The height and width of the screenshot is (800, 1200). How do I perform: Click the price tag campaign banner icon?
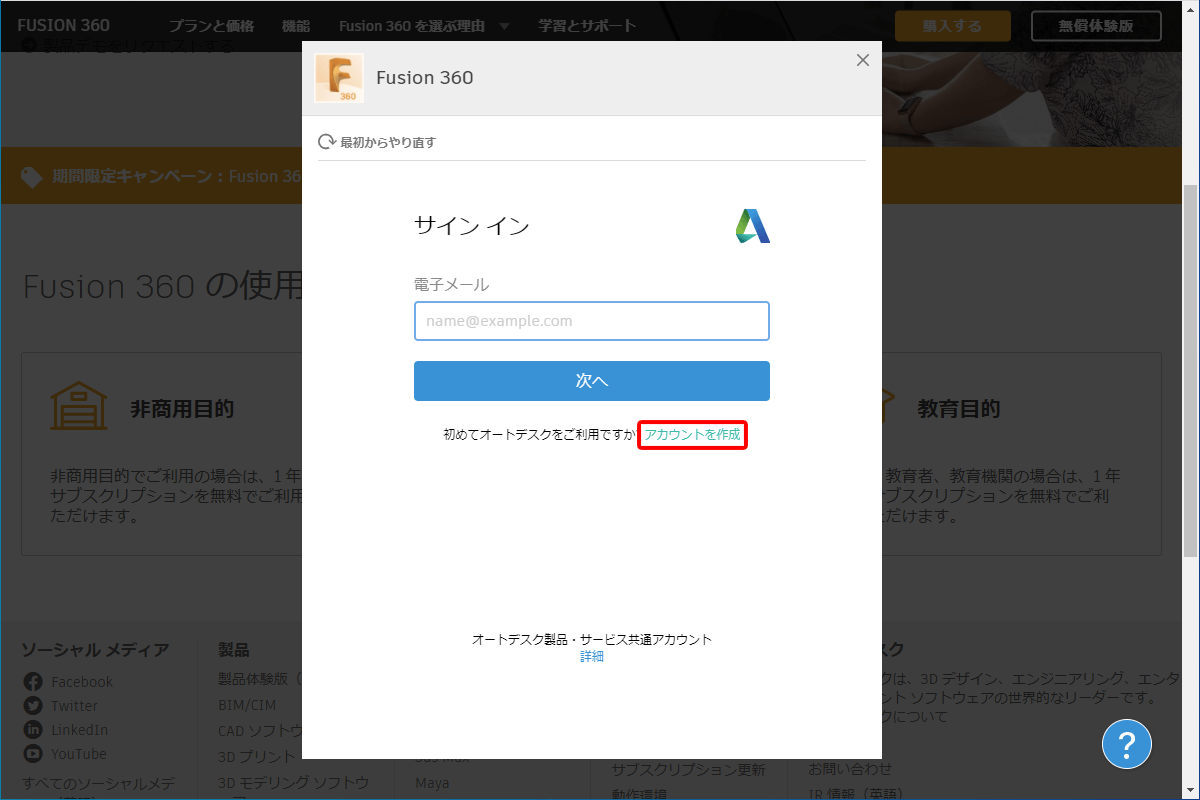coord(32,177)
